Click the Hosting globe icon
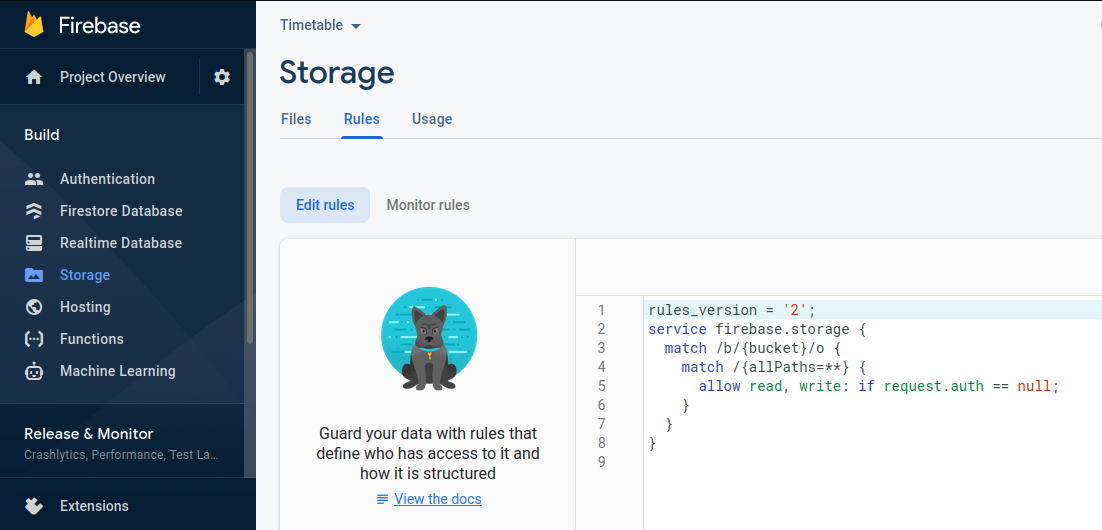Image resolution: width=1102 pixels, height=530 pixels. click(x=34, y=307)
